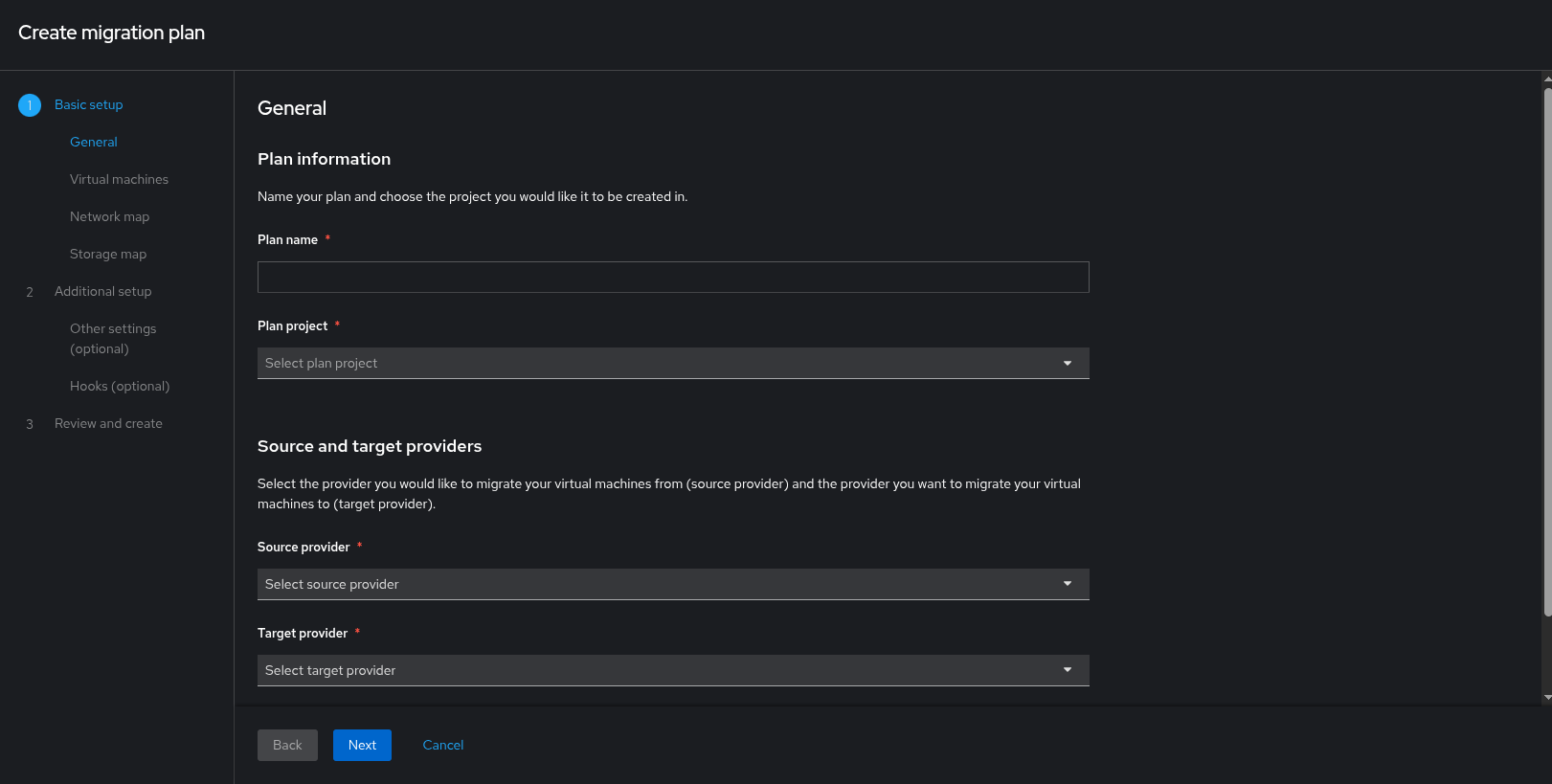Click the Plan project dropdown caret arrow

1068,364
